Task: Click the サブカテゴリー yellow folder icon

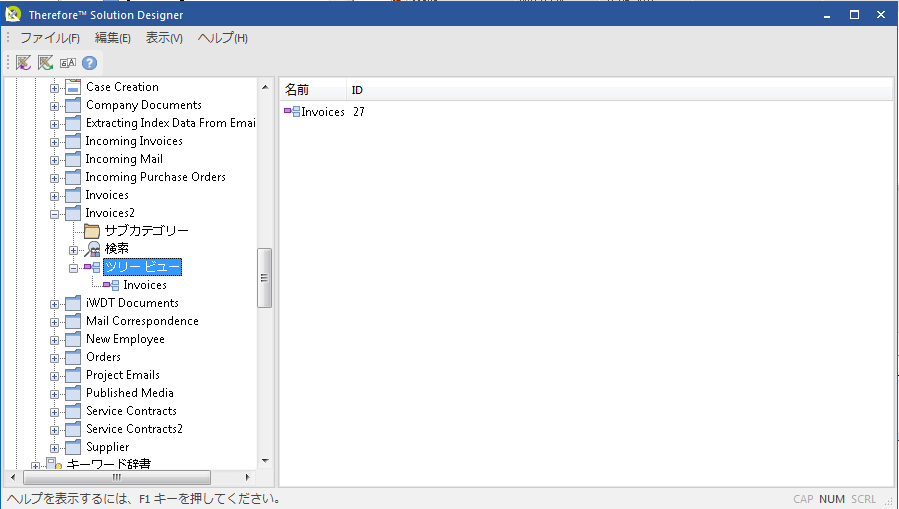Action: pos(92,231)
